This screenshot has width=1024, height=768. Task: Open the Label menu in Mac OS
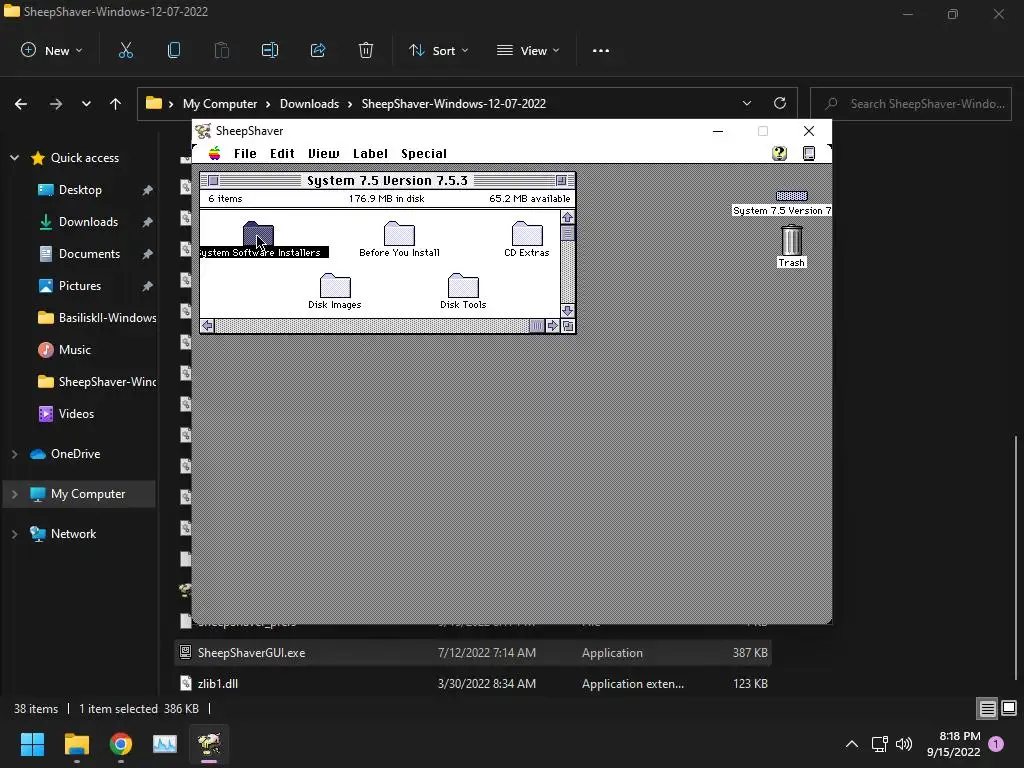pos(370,153)
